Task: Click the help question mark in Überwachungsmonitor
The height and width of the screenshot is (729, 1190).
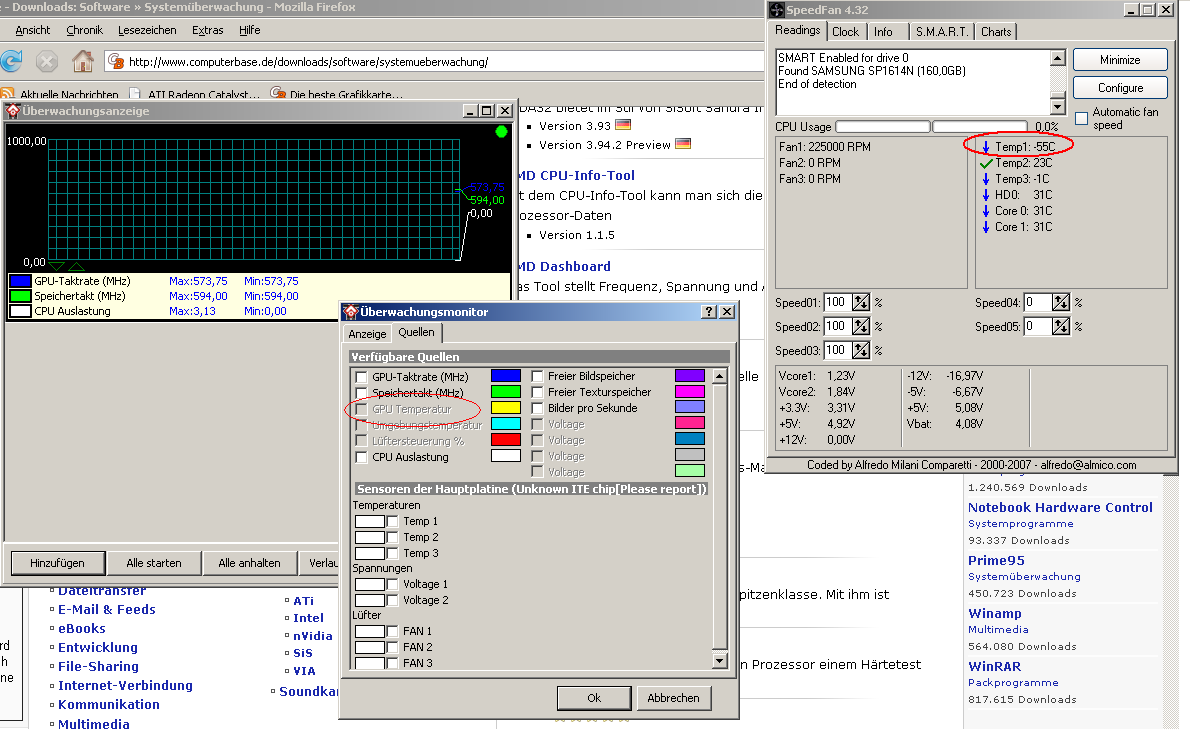Action: pyautogui.click(x=709, y=312)
